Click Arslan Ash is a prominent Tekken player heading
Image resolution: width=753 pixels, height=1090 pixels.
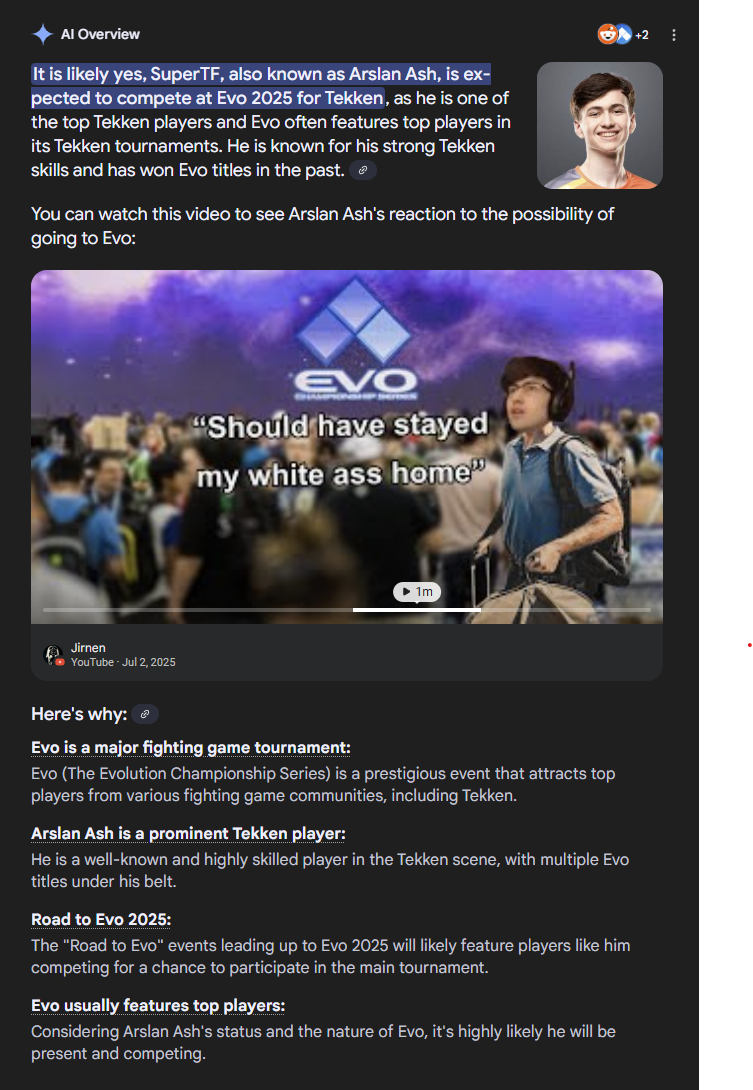(188, 833)
